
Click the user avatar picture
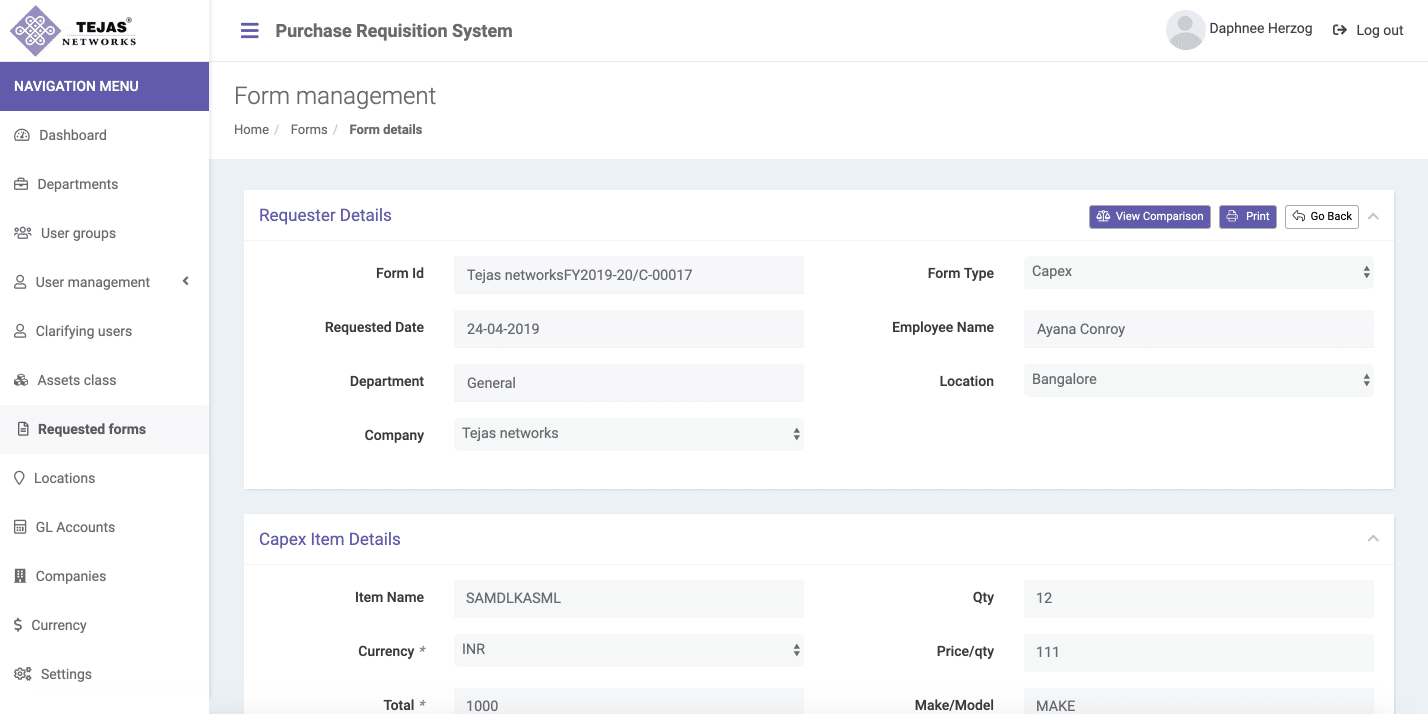(1185, 30)
